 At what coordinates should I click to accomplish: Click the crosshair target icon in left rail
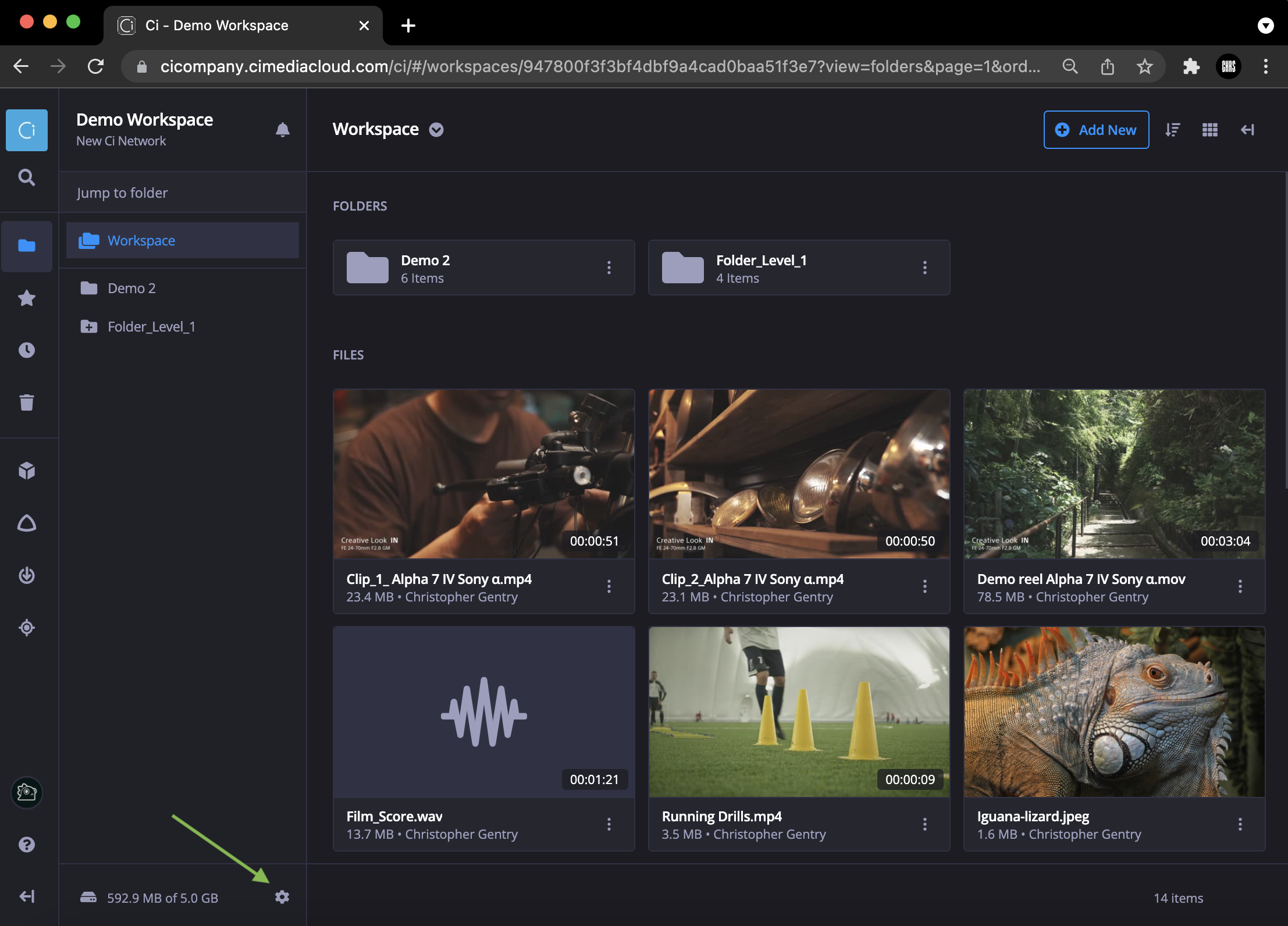pos(27,628)
